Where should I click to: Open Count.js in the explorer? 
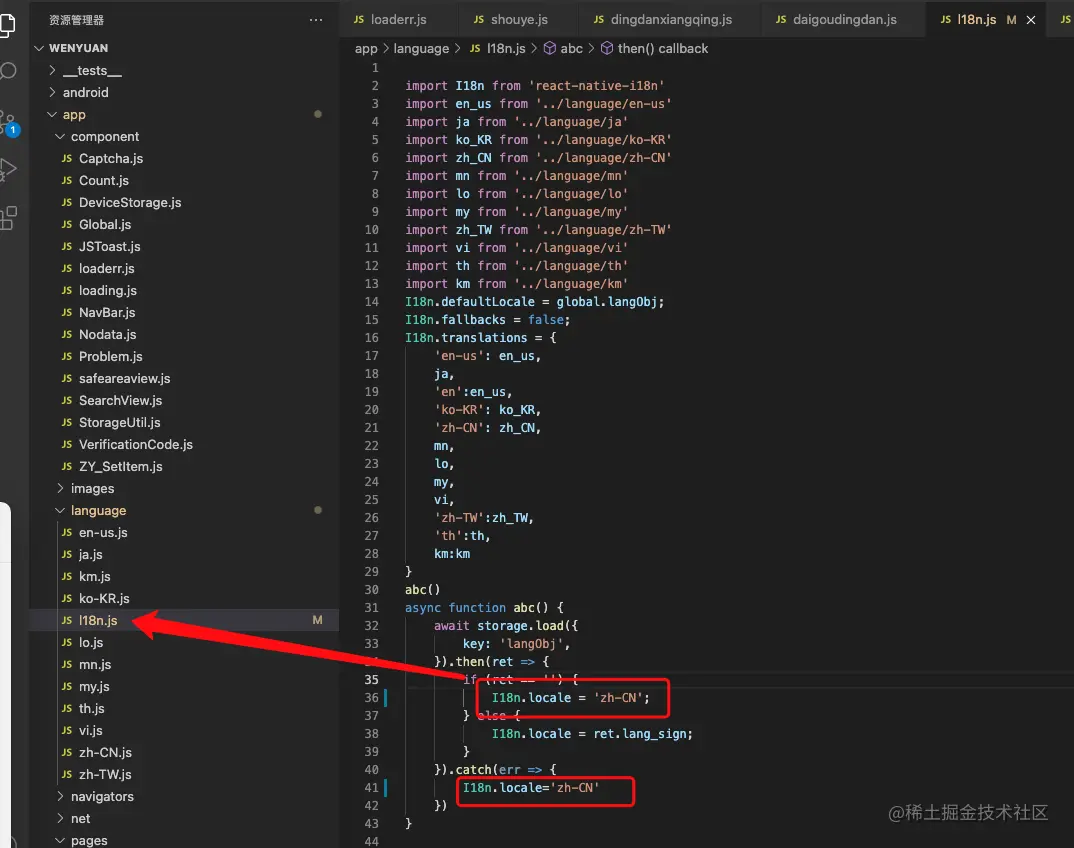tap(103, 180)
